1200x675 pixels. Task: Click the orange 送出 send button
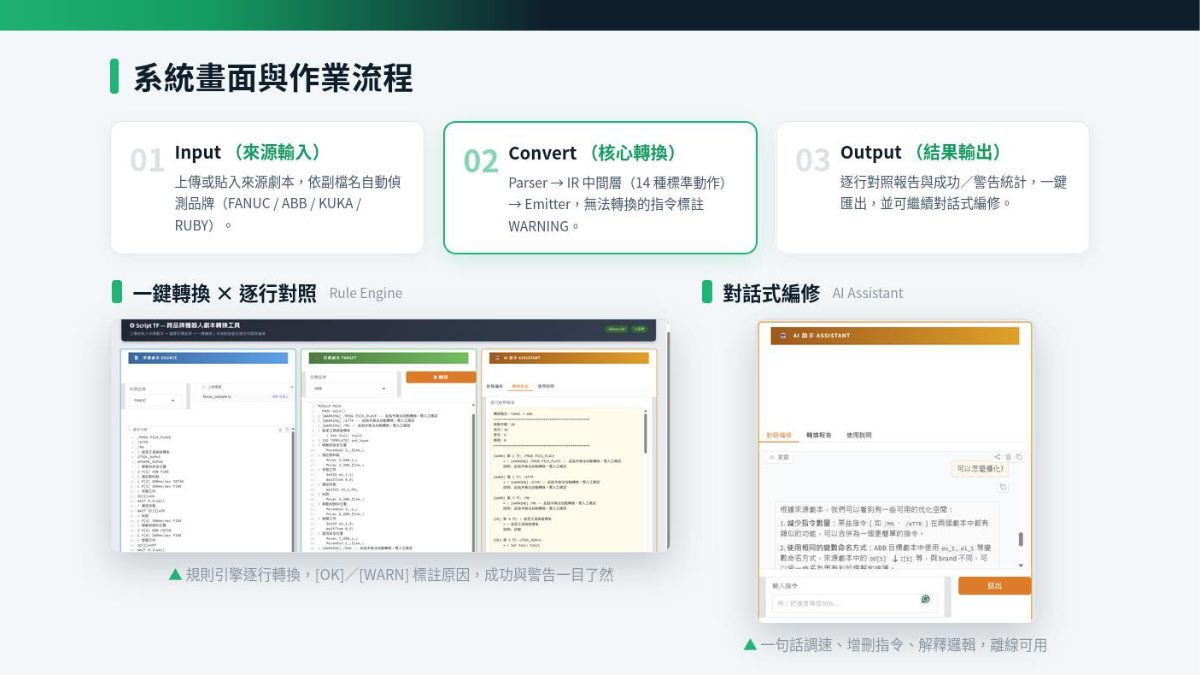pos(994,585)
